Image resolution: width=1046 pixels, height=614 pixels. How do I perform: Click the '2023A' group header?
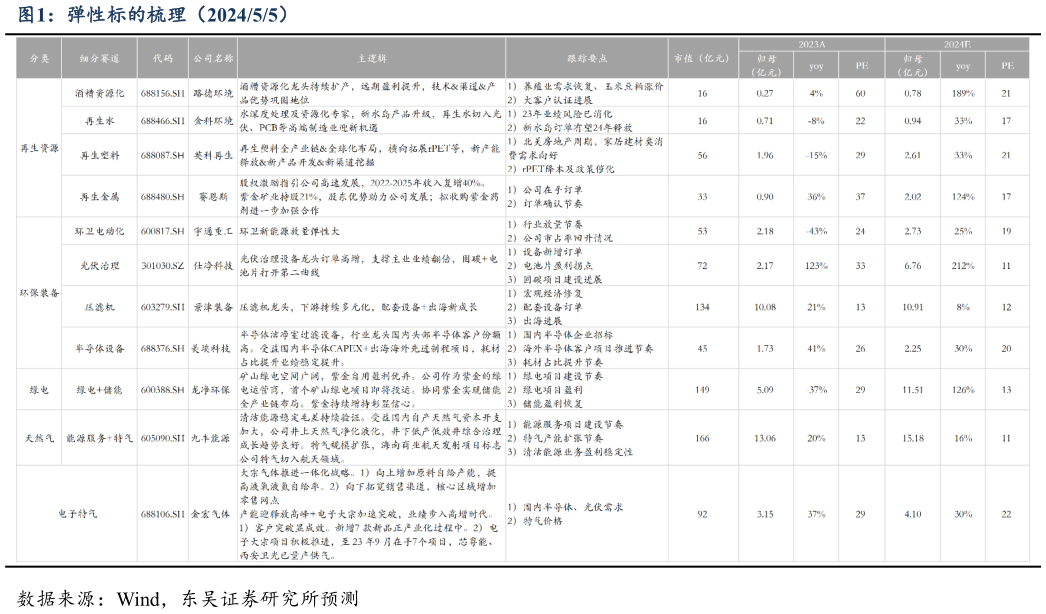812,44
